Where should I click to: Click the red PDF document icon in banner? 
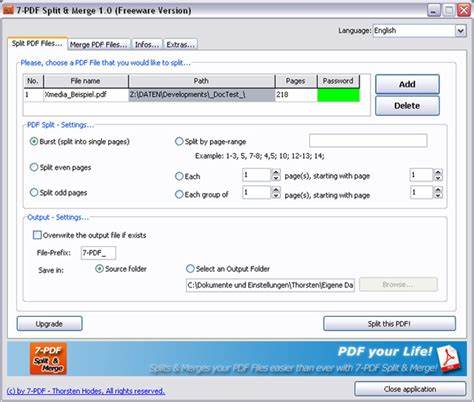click(448, 359)
